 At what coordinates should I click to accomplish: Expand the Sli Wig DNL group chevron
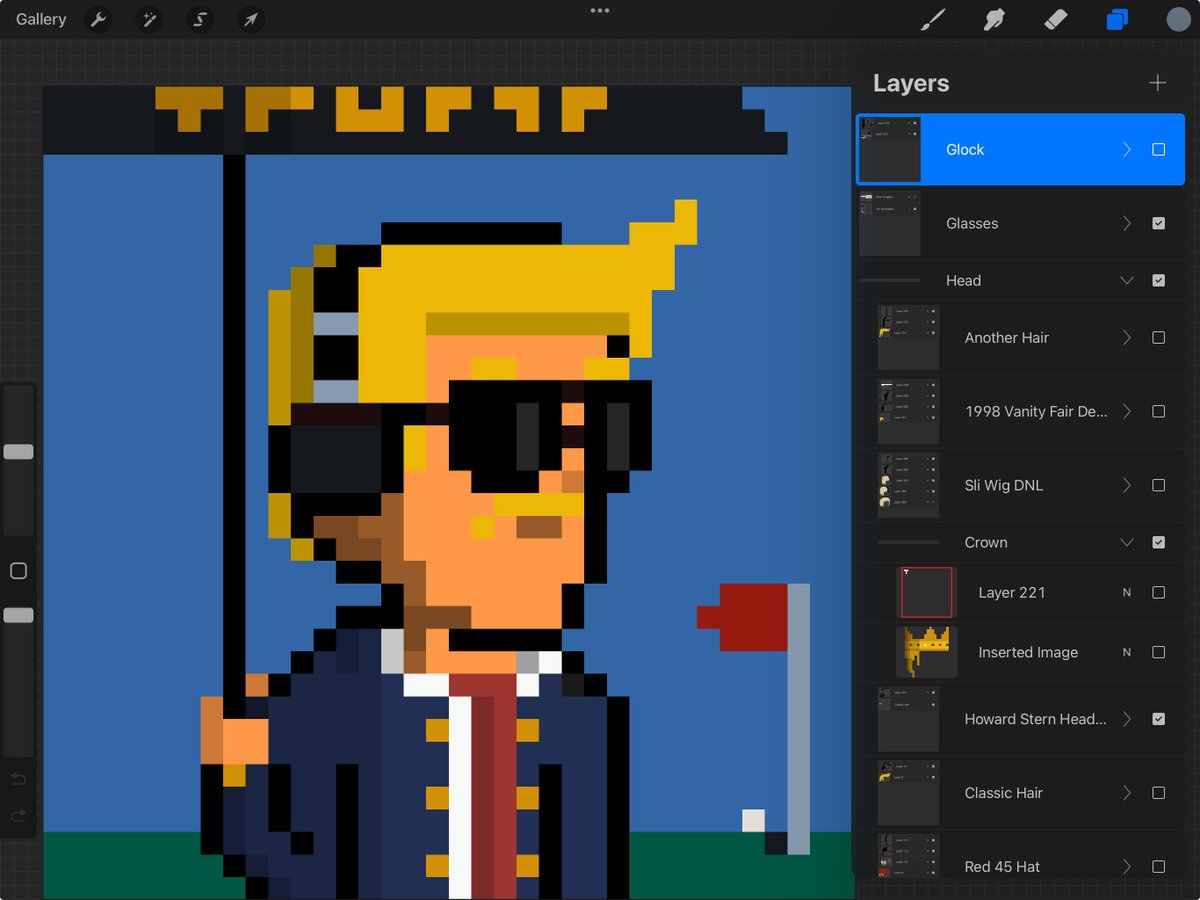(1127, 485)
